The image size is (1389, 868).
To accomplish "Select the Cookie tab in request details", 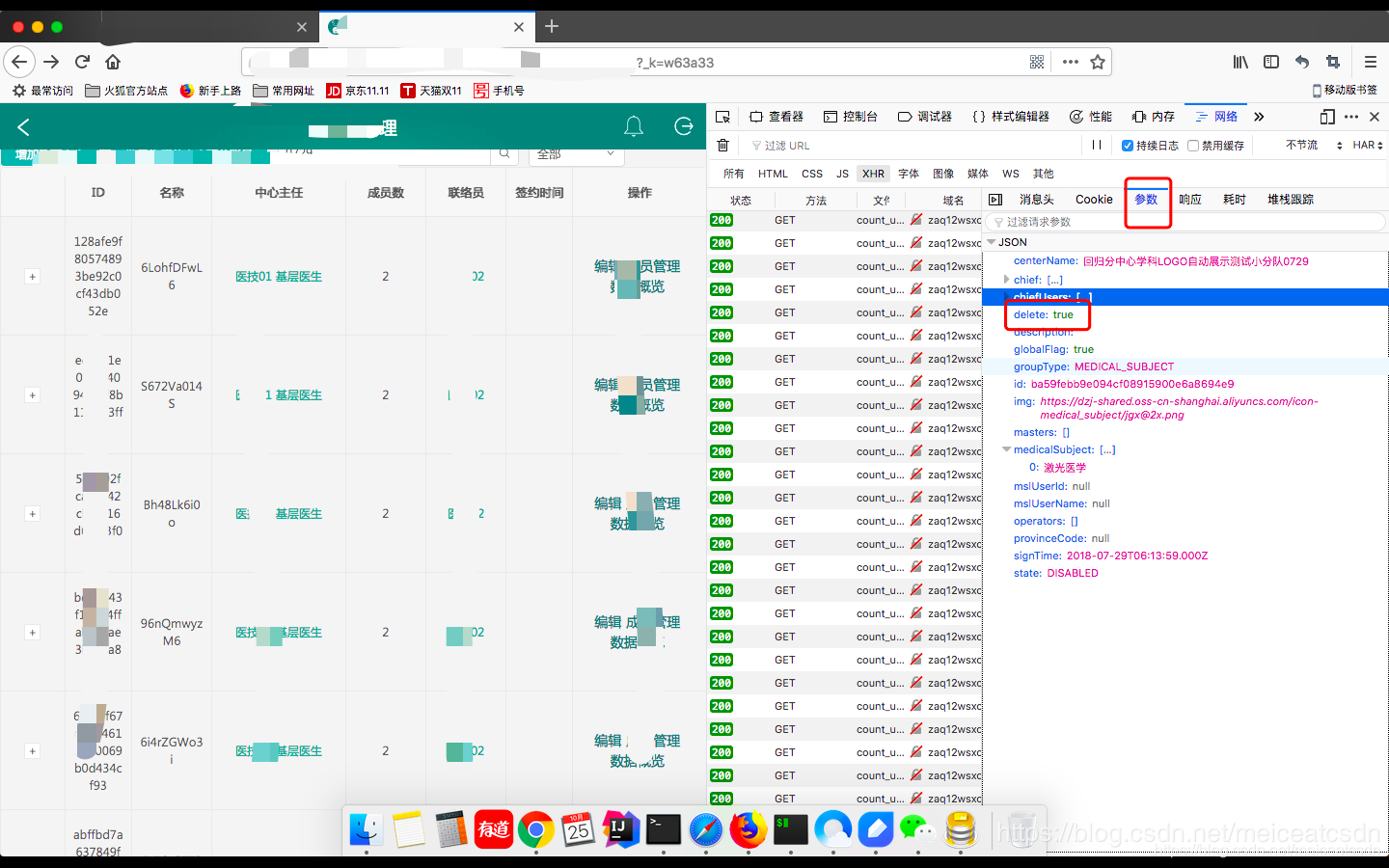I will click(1094, 200).
